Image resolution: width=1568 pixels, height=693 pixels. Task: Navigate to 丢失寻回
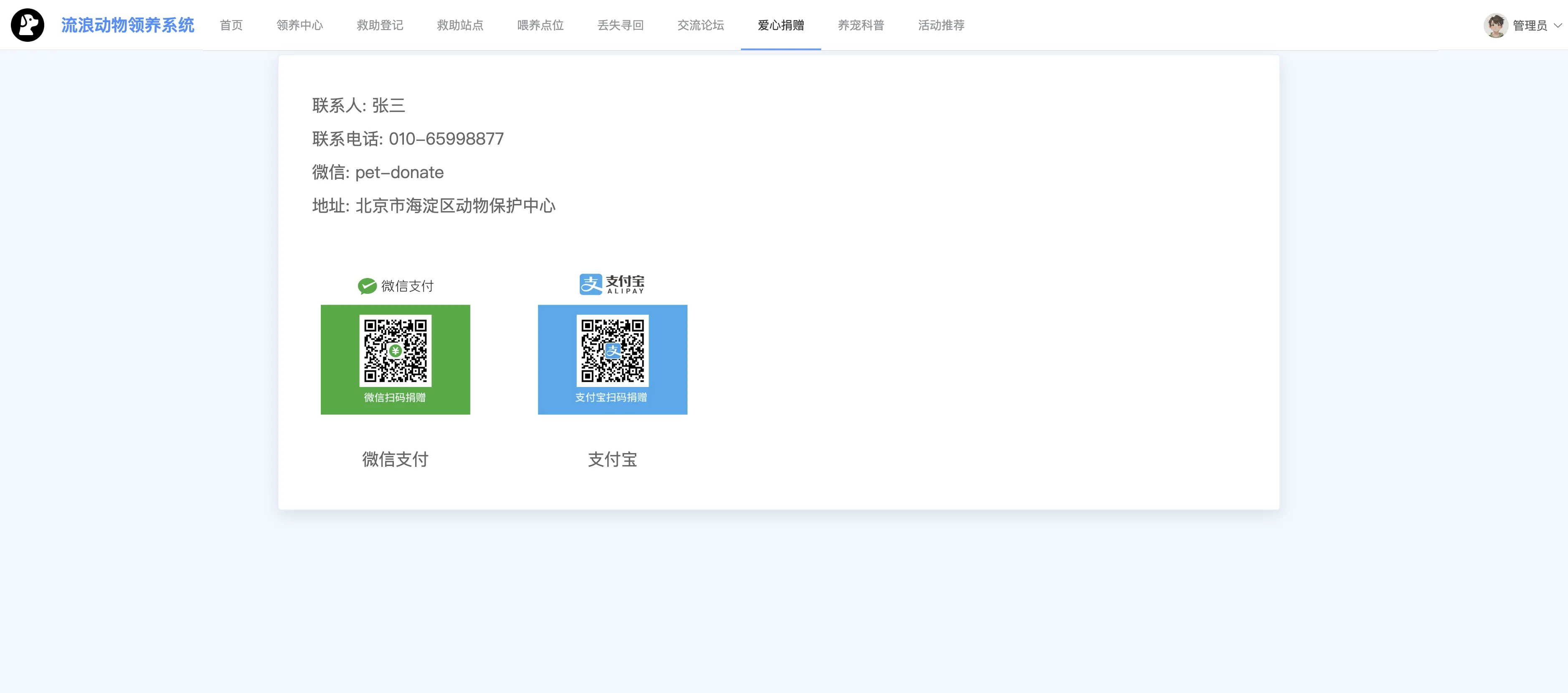[620, 25]
